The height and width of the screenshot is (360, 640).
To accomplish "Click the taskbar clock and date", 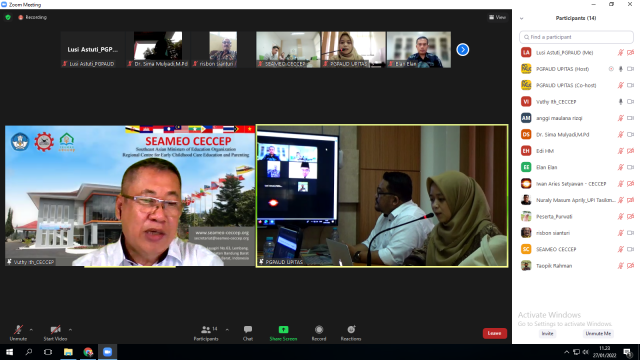I will pos(604,352).
